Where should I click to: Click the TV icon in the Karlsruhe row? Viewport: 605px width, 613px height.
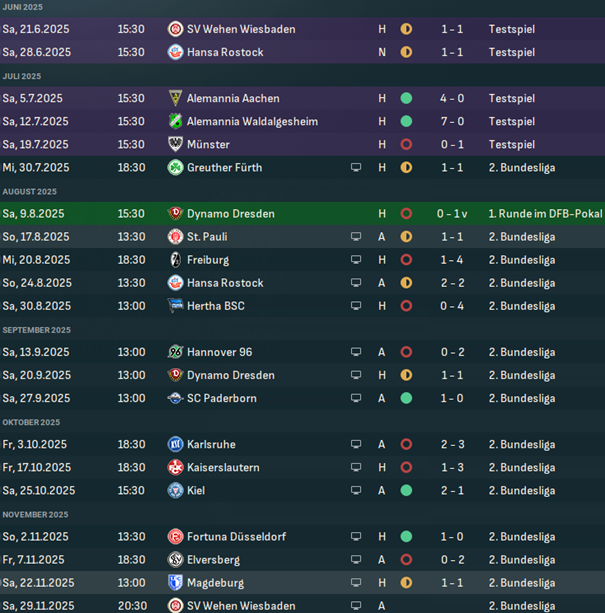[x=355, y=445]
